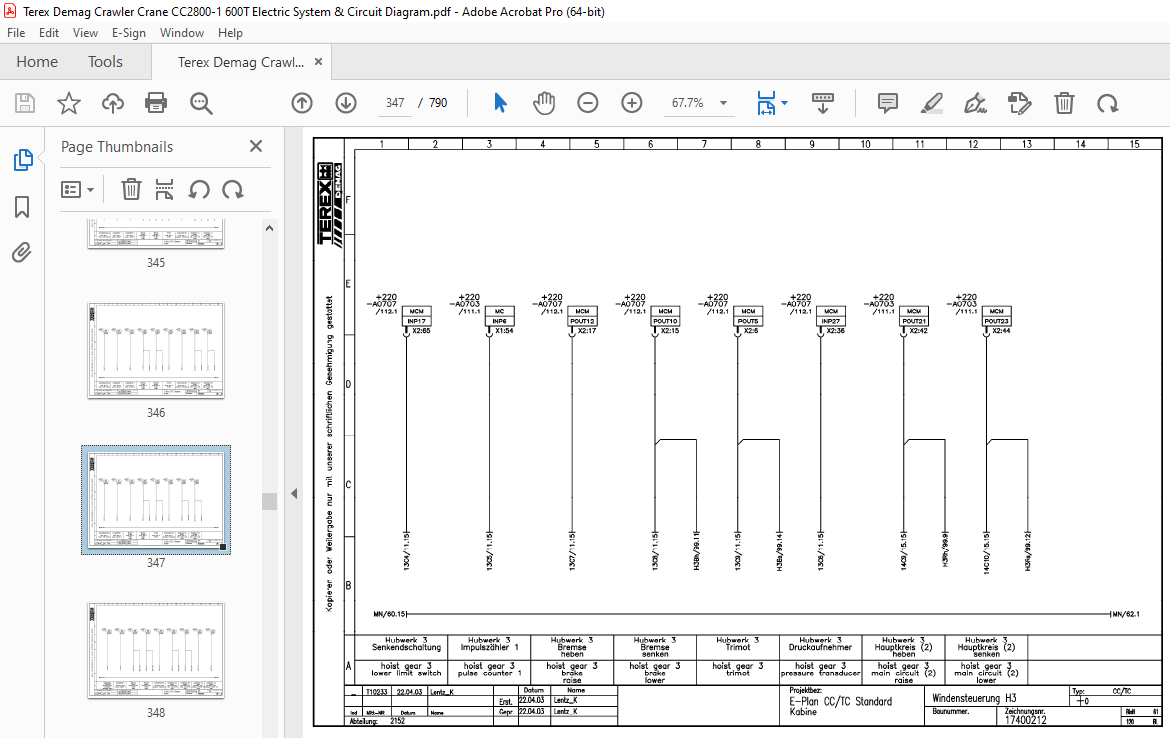Open the E-Sign menu
Image resolution: width=1170 pixels, height=738 pixels.
click(x=128, y=33)
